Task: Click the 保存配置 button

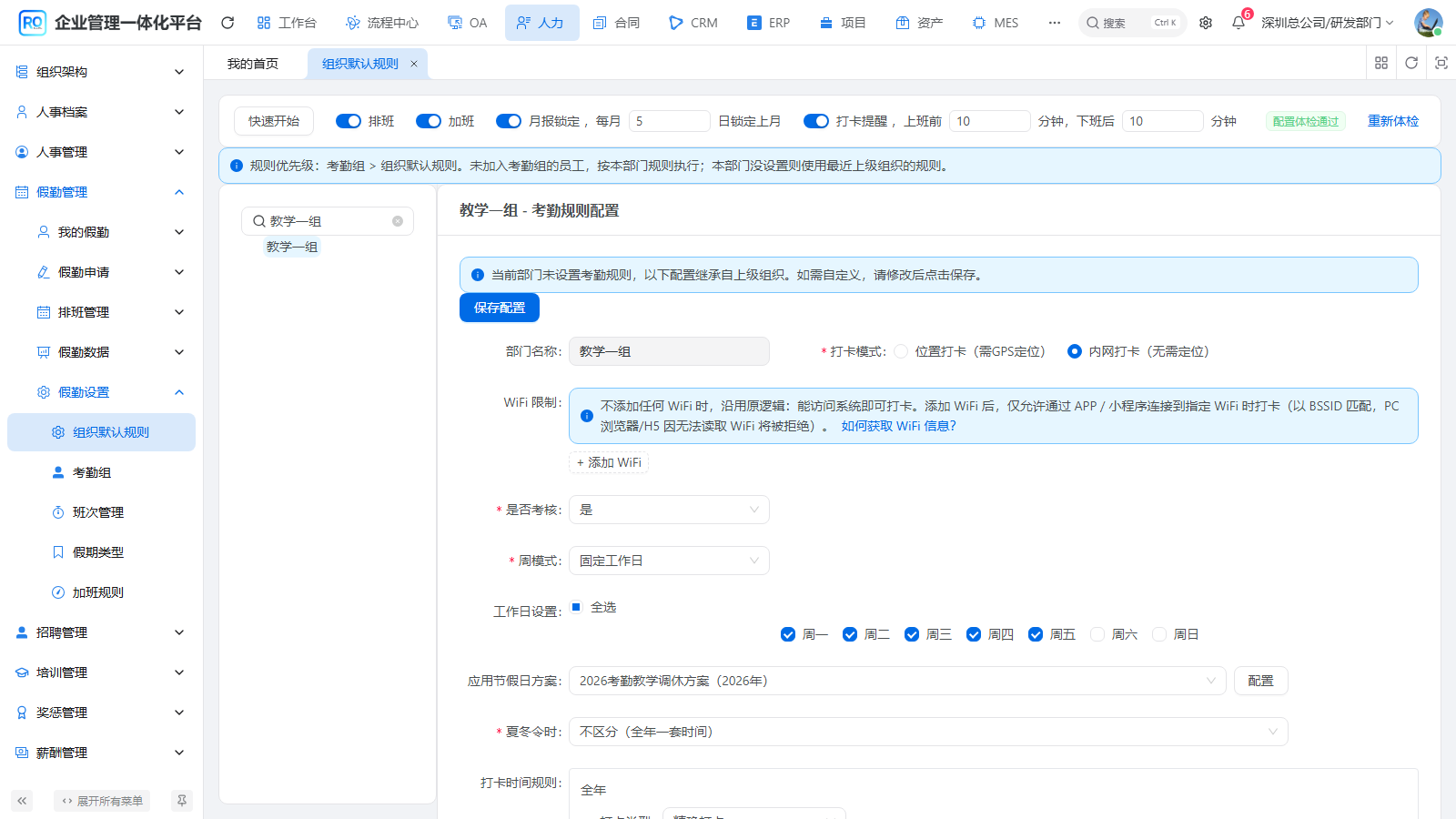Action: click(500, 308)
